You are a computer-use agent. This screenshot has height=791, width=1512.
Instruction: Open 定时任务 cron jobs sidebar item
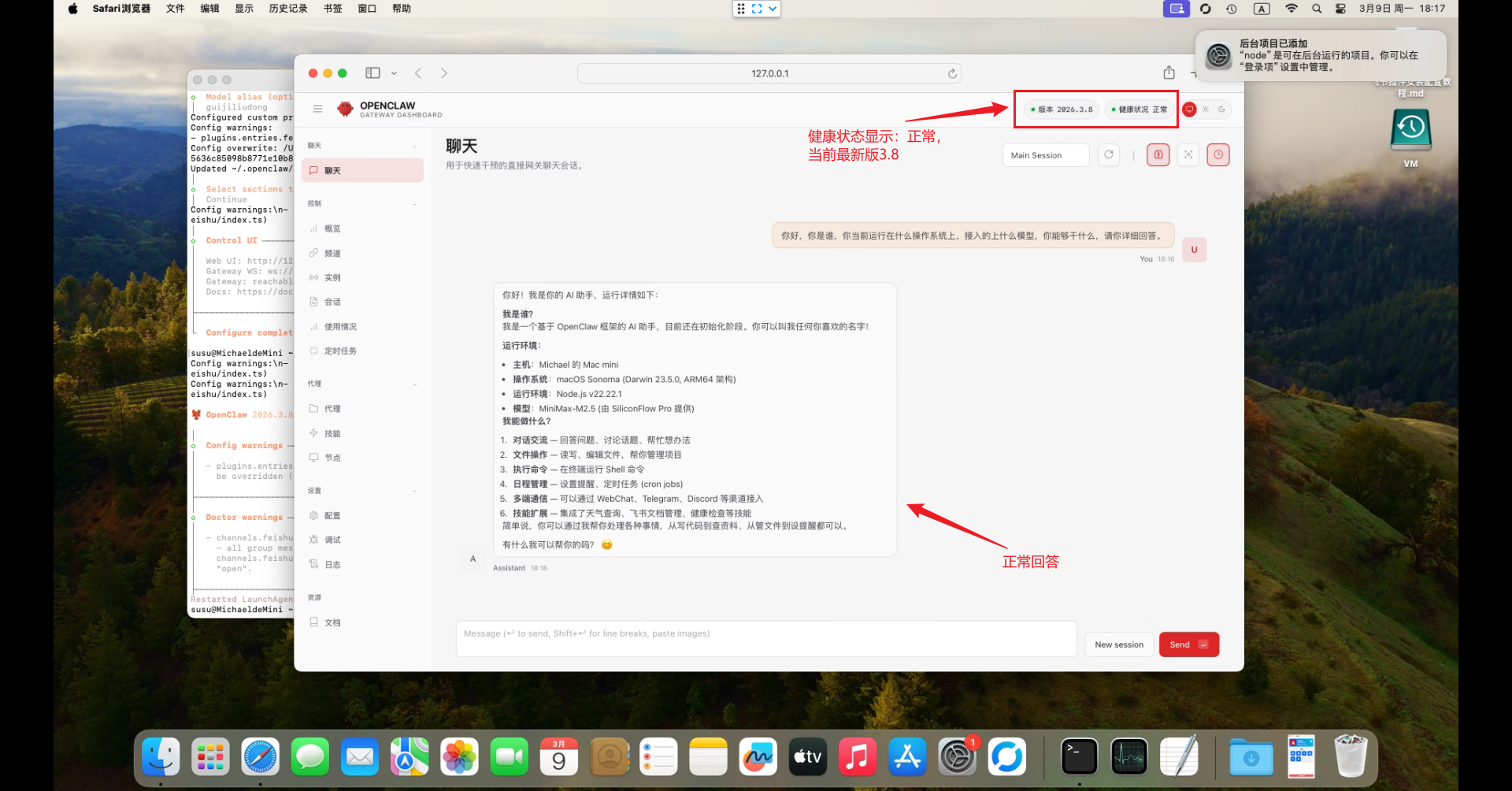coord(362,351)
